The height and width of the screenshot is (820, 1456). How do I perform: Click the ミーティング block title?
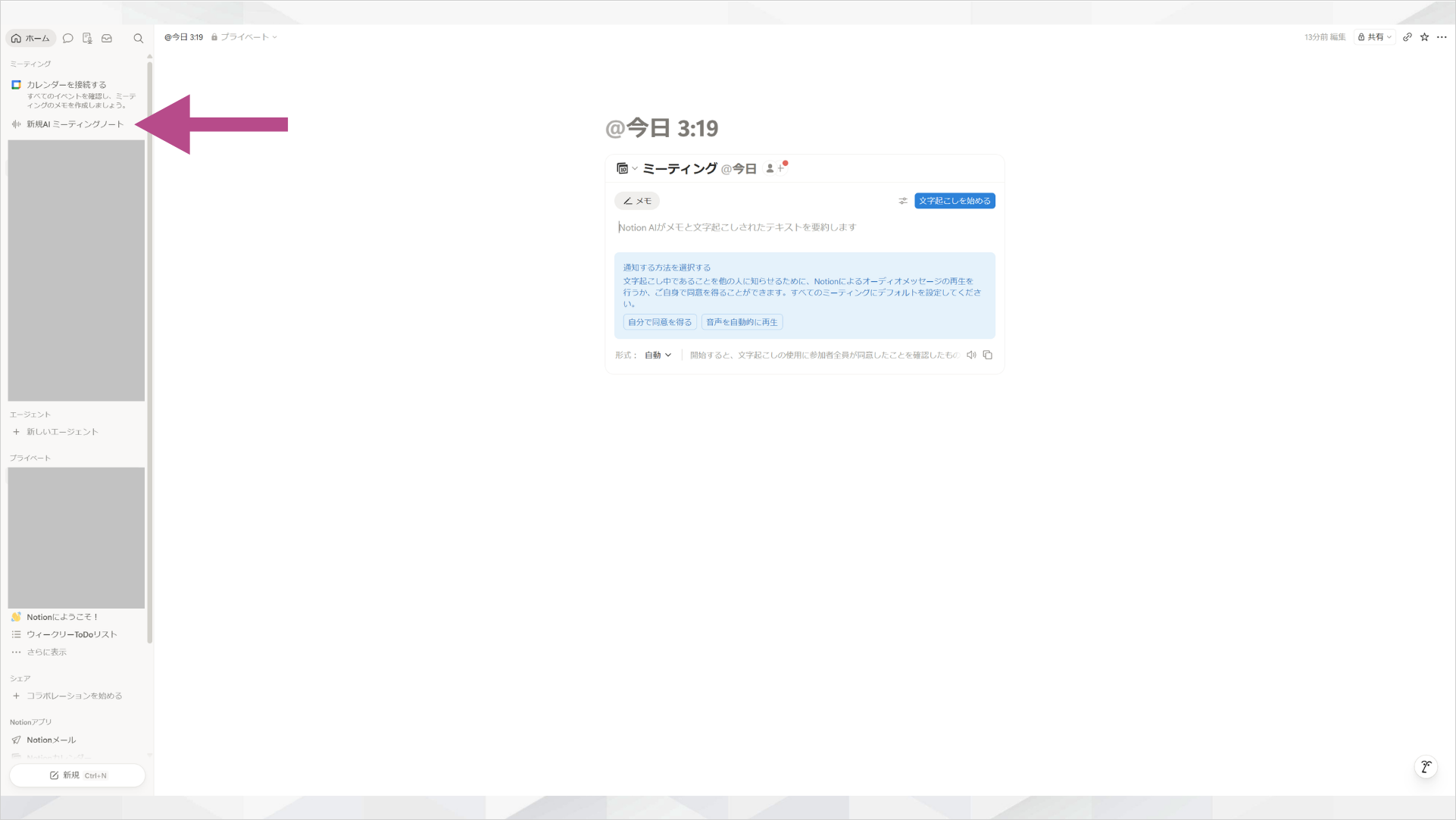(x=680, y=168)
